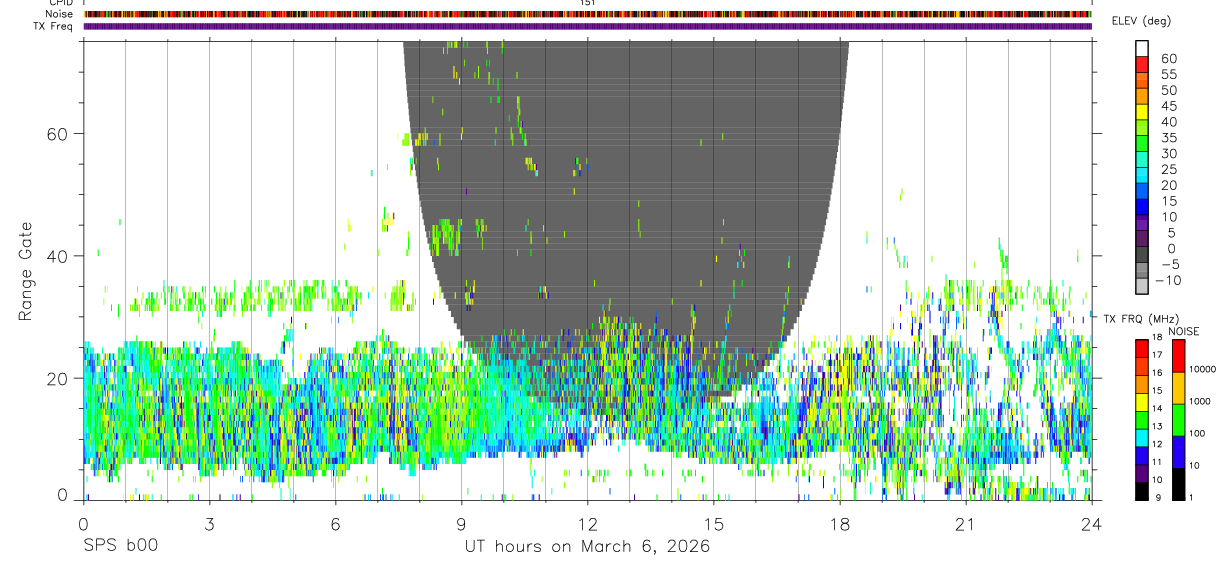Click the purple TX Freq strip above the plot

click(587, 26)
